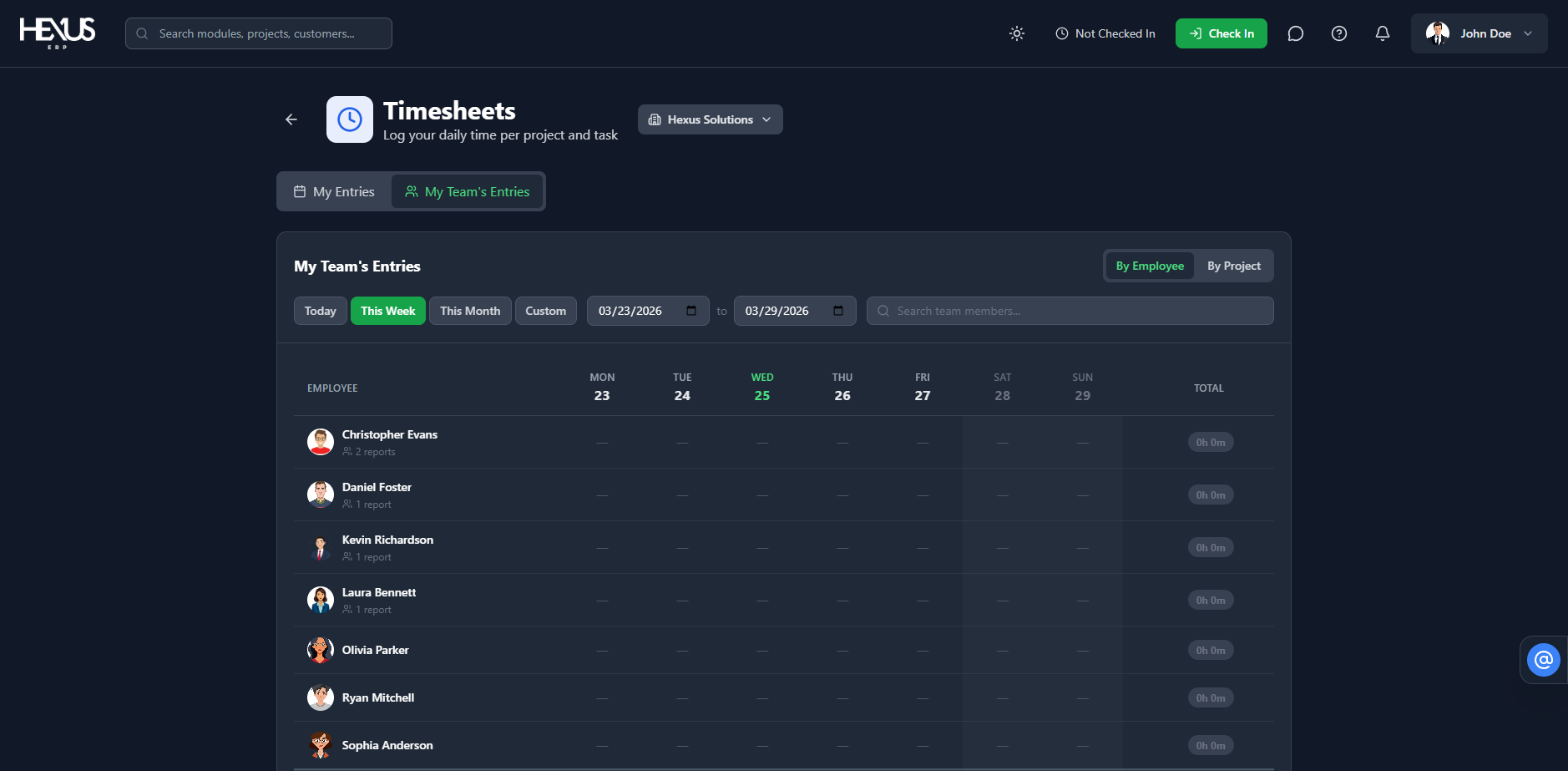The height and width of the screenshot is (771, 1568).
Task: Click Daniel Foster avatar
Action: [x=321, y=495]
